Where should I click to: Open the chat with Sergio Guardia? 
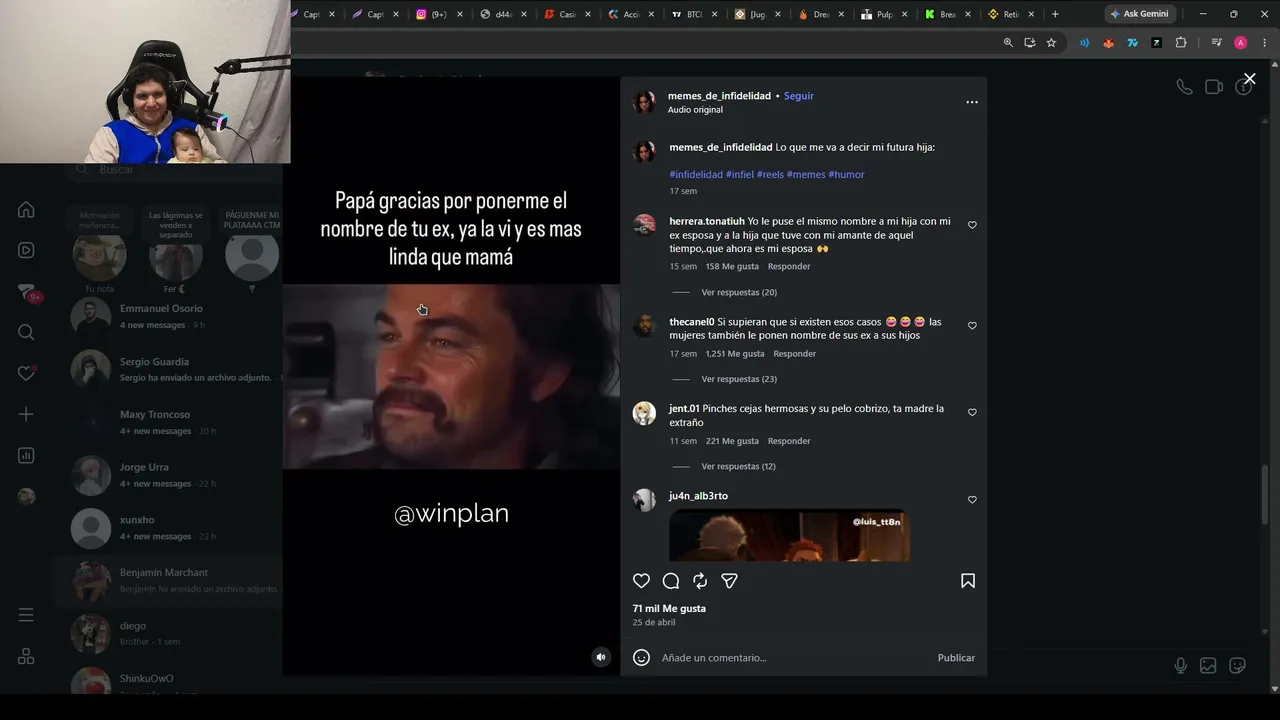(x=170, y=369)
